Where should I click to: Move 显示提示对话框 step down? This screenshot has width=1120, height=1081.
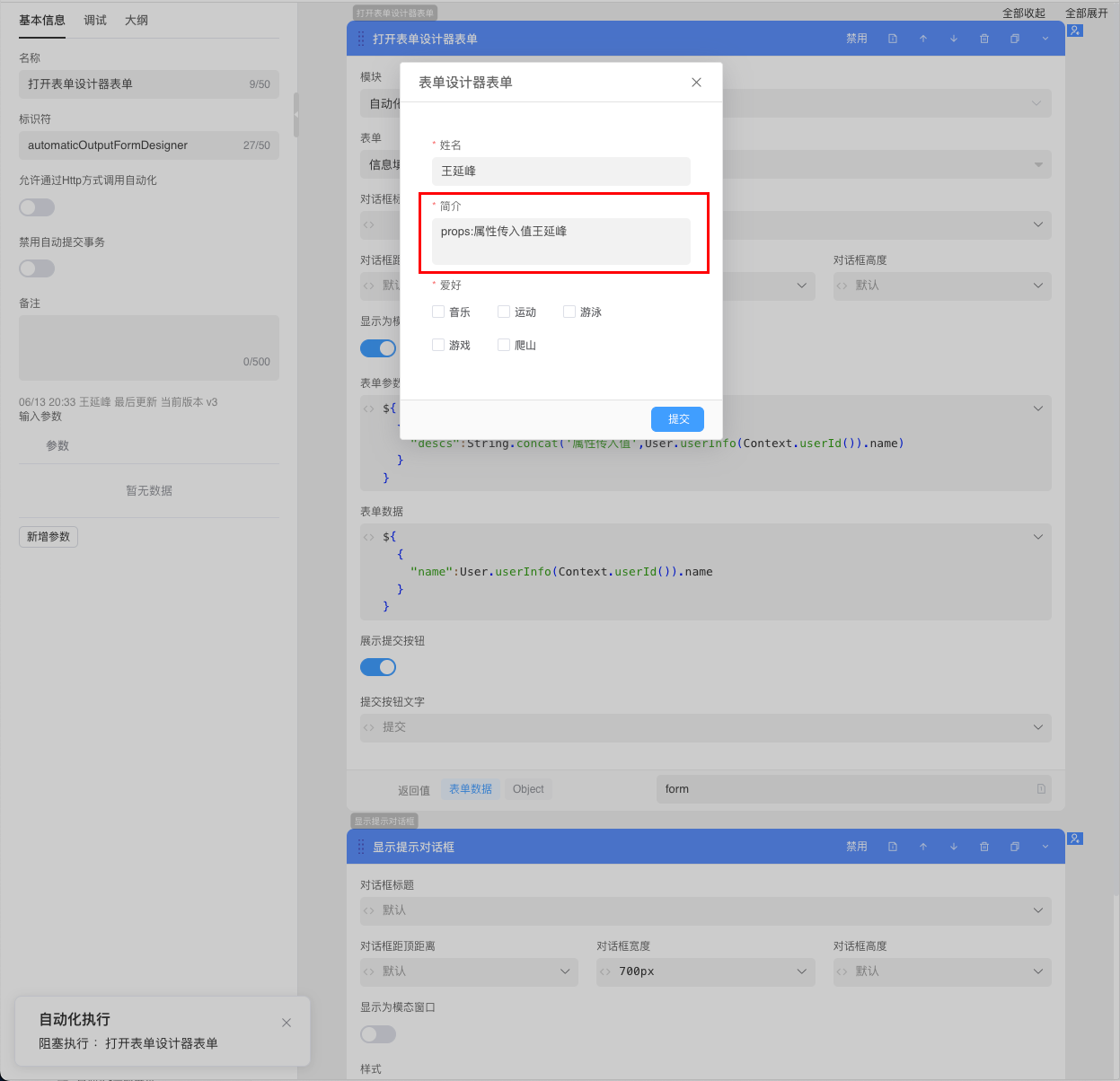point(954,847)
